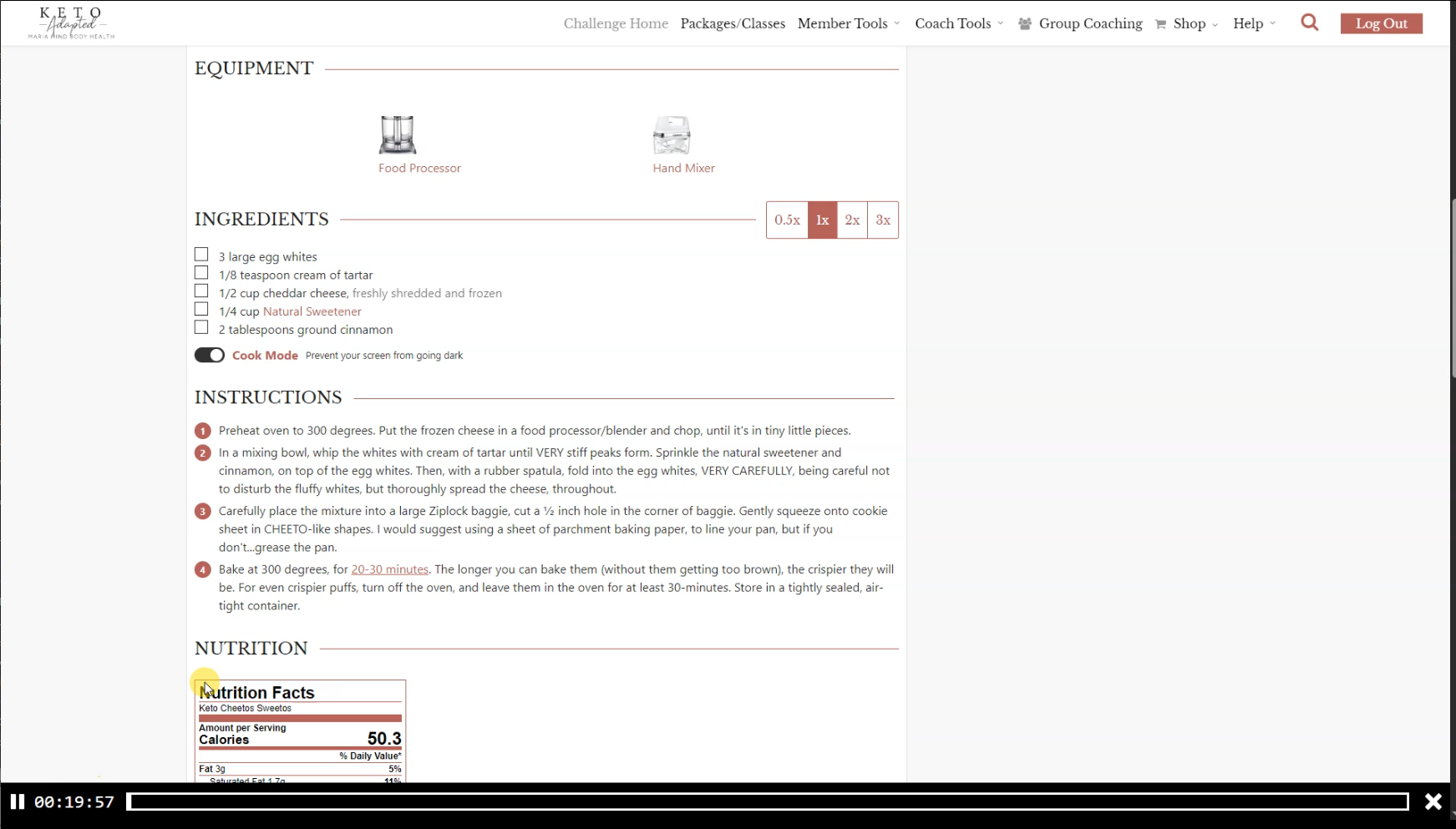Viewport: 1456px width, 829px height.
Task: Tick the cheddar cheese ingredient checkbox
Action: click(201, 291)
